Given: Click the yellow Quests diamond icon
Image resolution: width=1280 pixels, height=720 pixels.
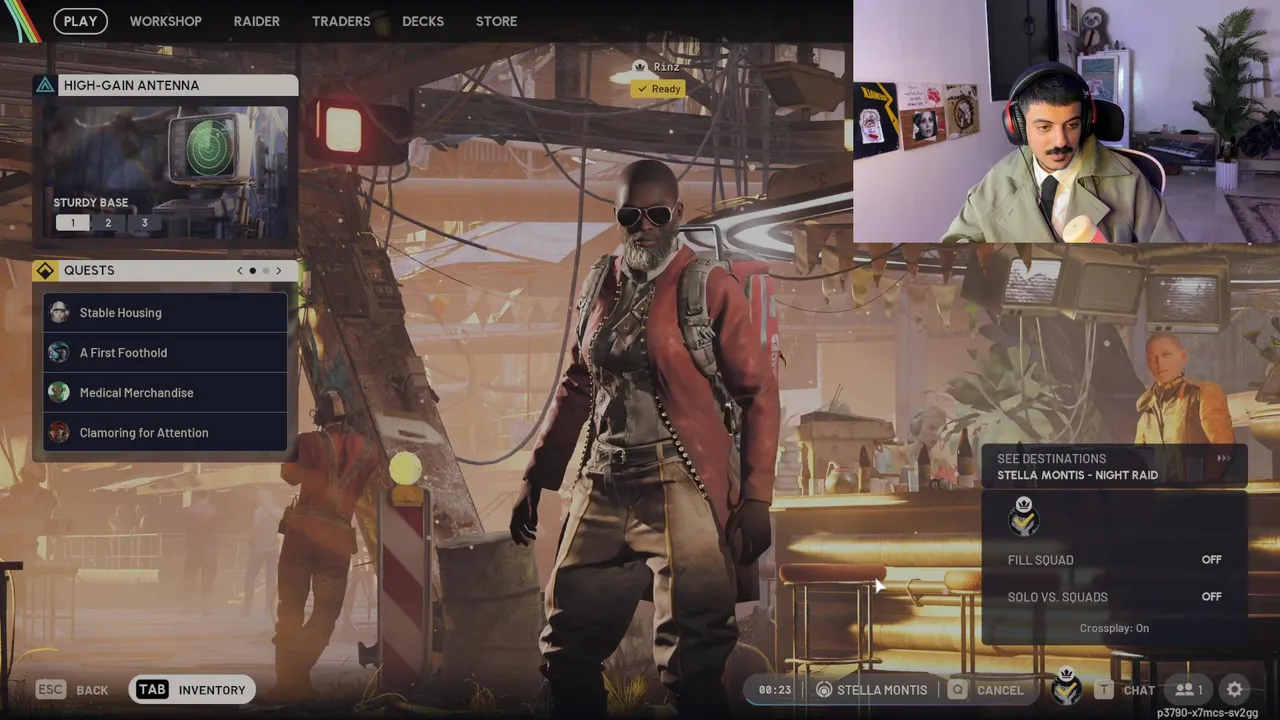Looking at the screenshot, I should tap(45, 271).
